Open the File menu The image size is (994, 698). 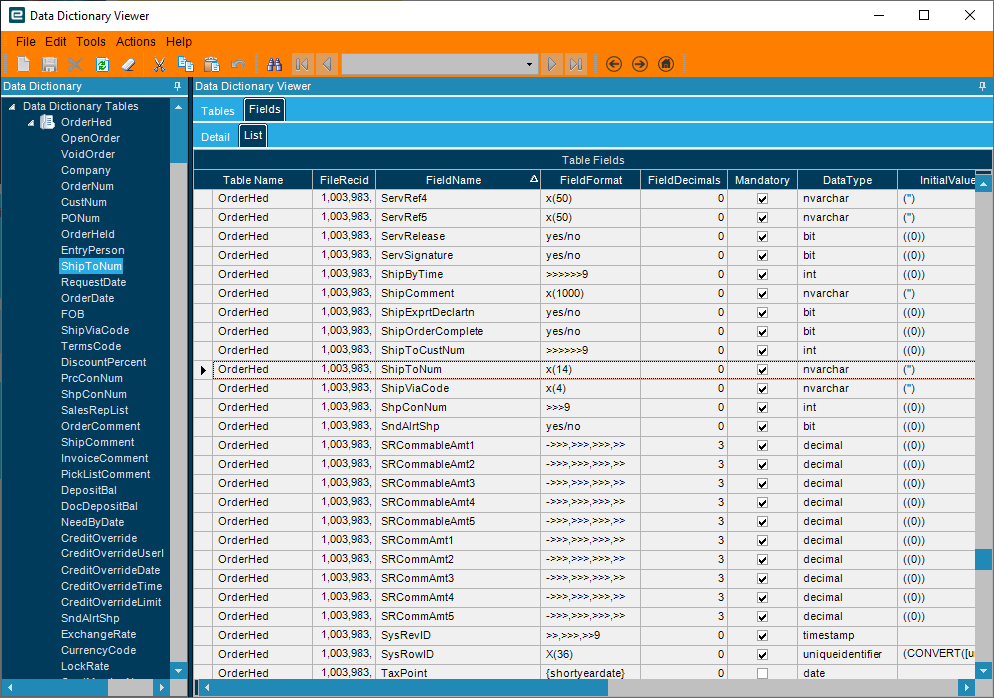click(25, 42)
